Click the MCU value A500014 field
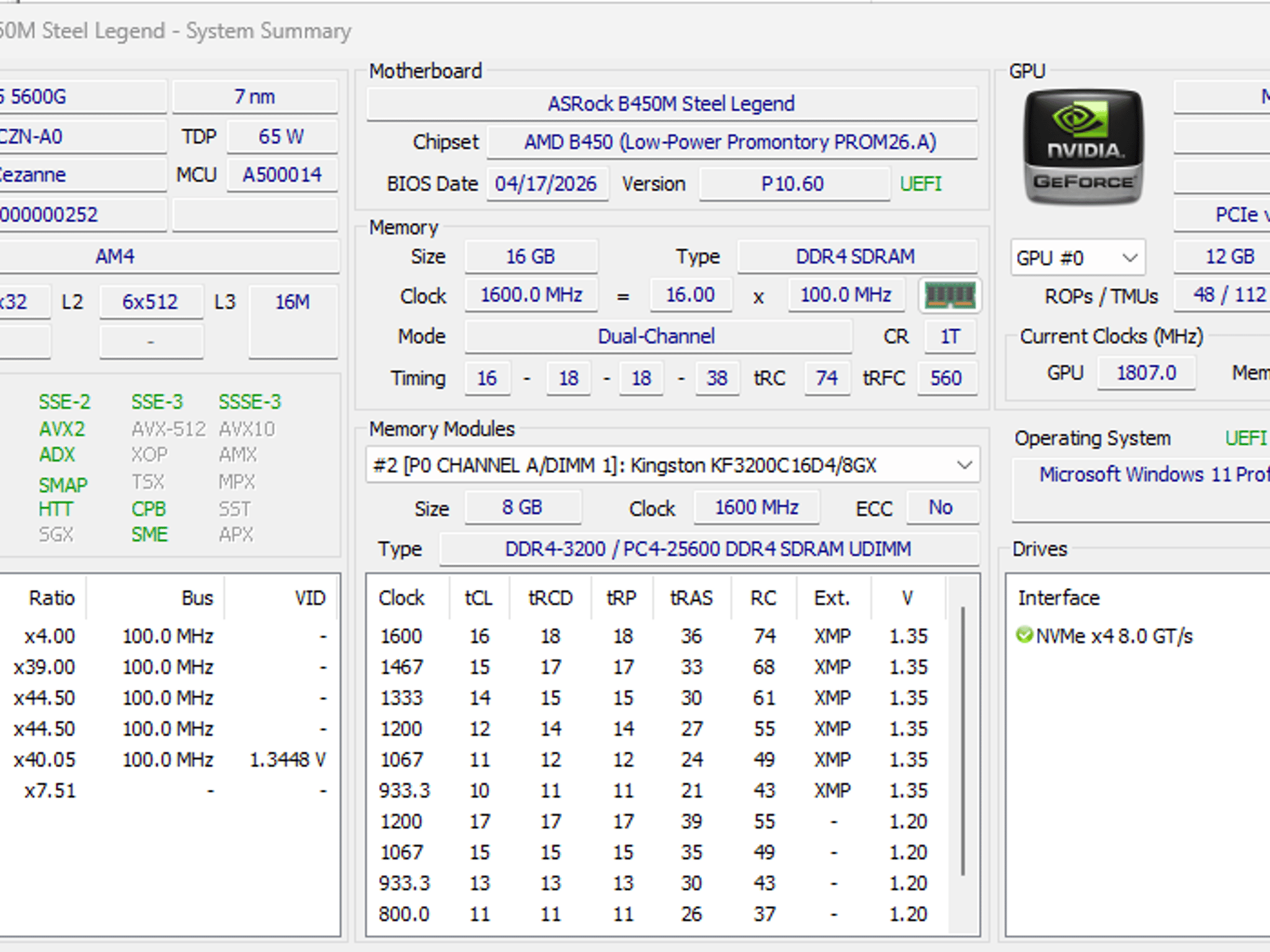This screenshot has height=952, width=1270. pos(282,175)
